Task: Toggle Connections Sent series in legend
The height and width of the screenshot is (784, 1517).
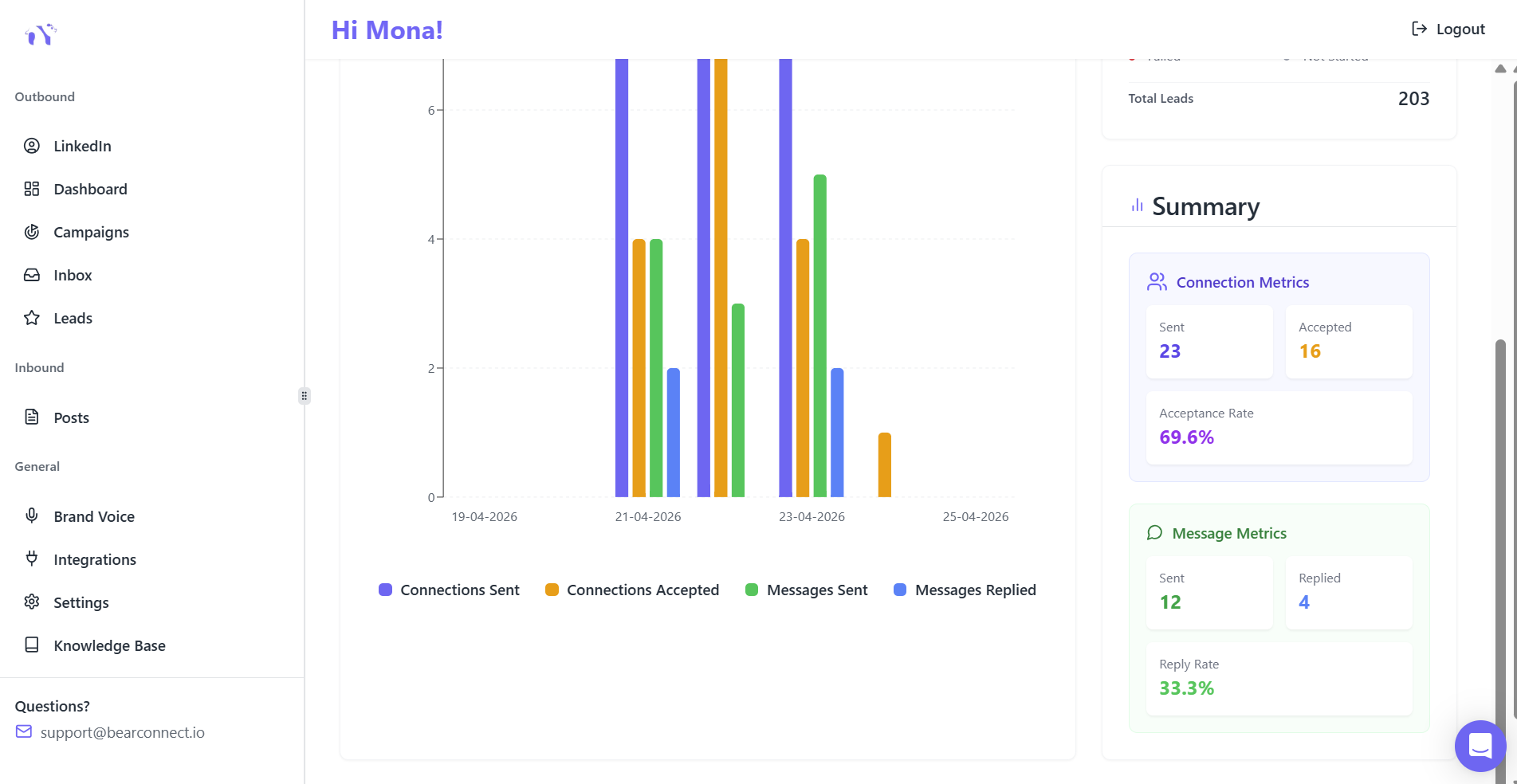Action: (449, 590)
